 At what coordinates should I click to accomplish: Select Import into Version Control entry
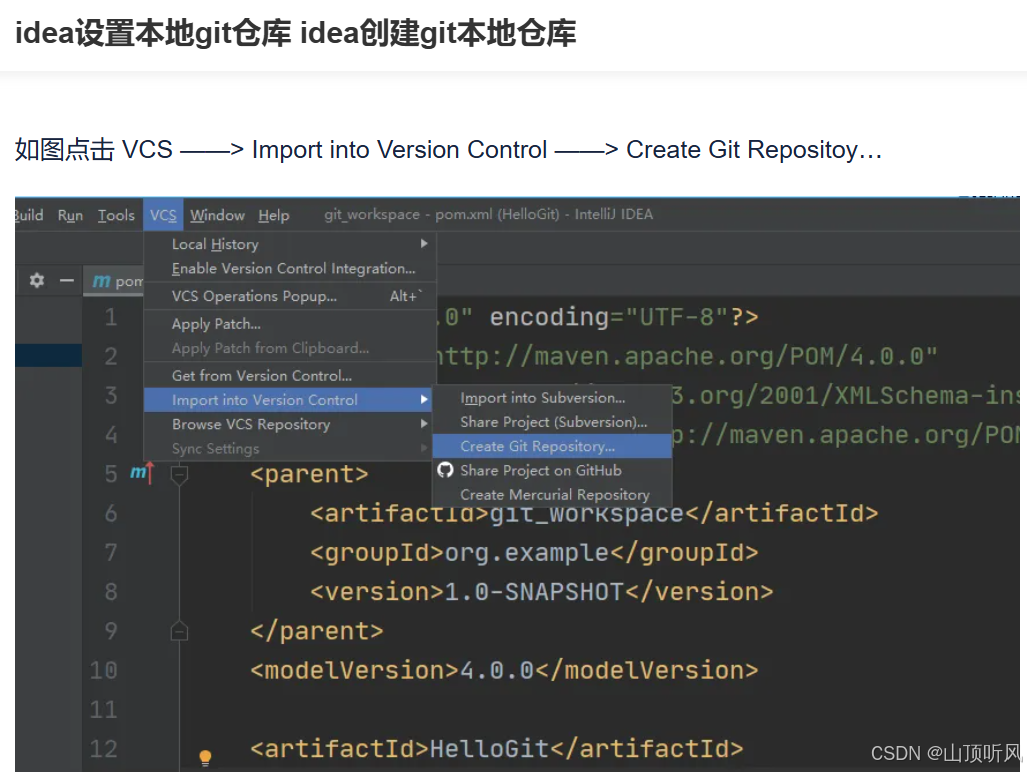tap(290, 399)
